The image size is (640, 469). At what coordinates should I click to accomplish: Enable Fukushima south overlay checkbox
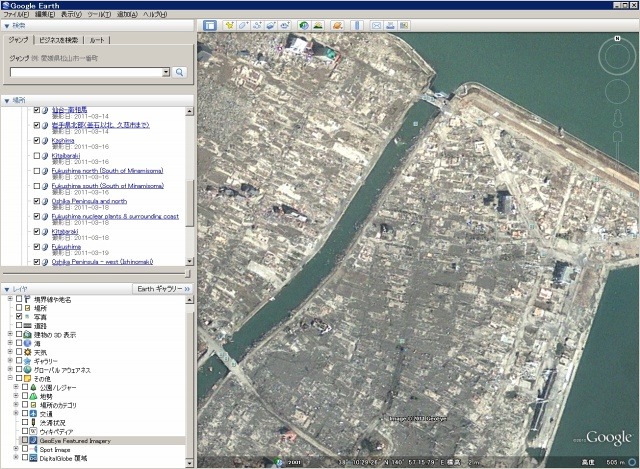click(x=37, y=186)
